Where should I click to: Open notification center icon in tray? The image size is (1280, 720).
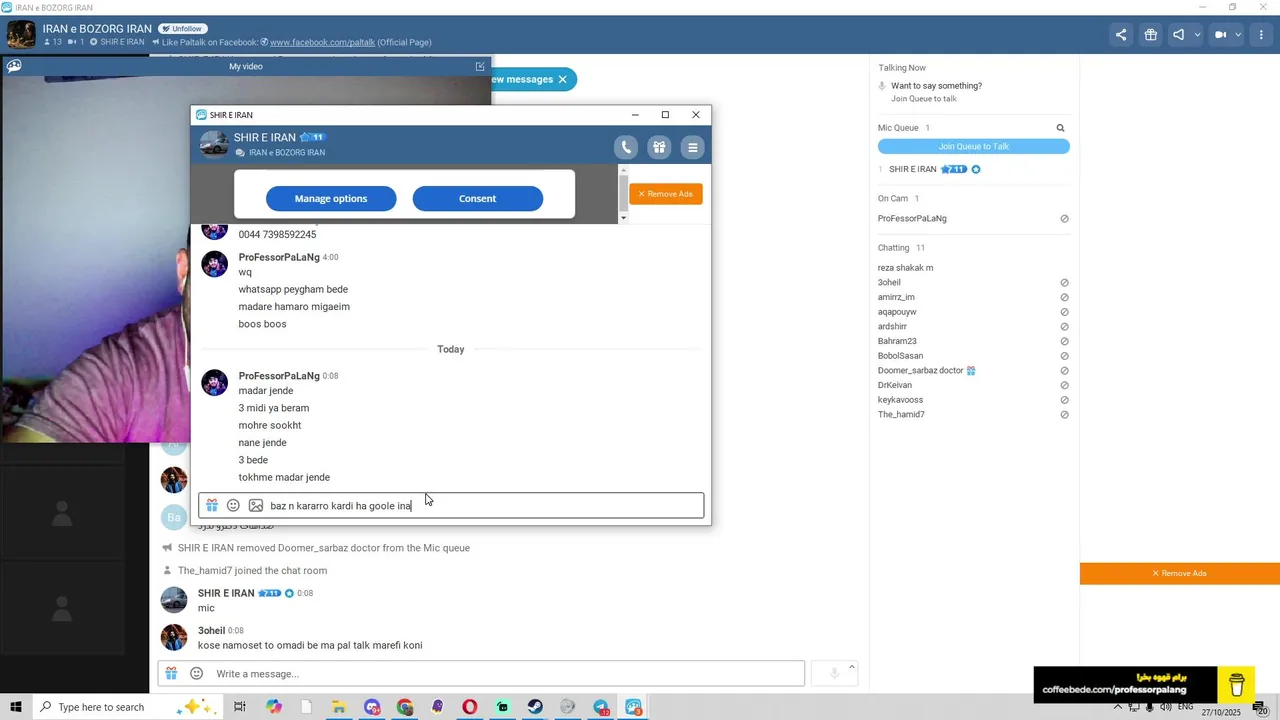1262,709
